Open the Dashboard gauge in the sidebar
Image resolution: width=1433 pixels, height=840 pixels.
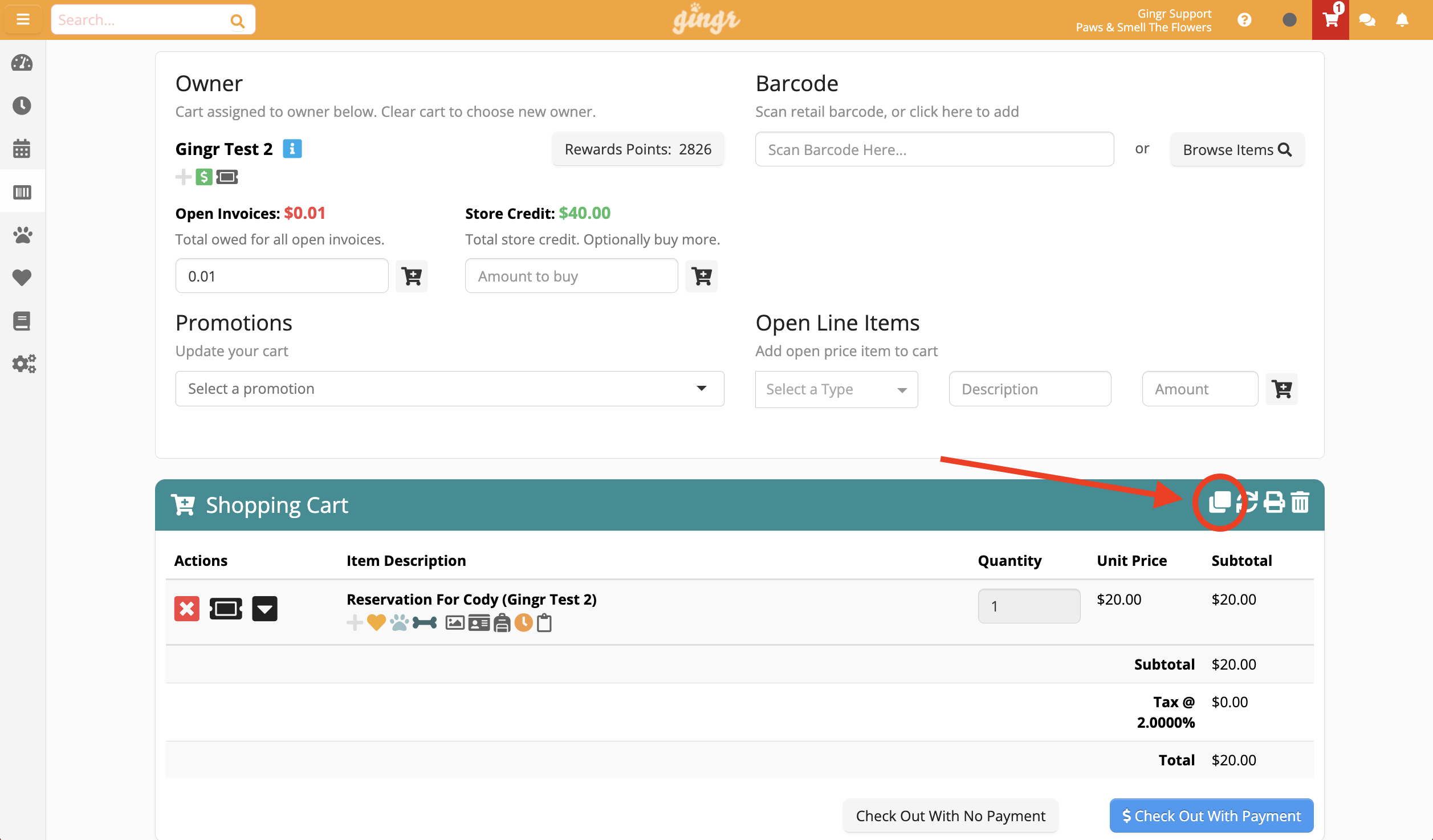[22, 63]
